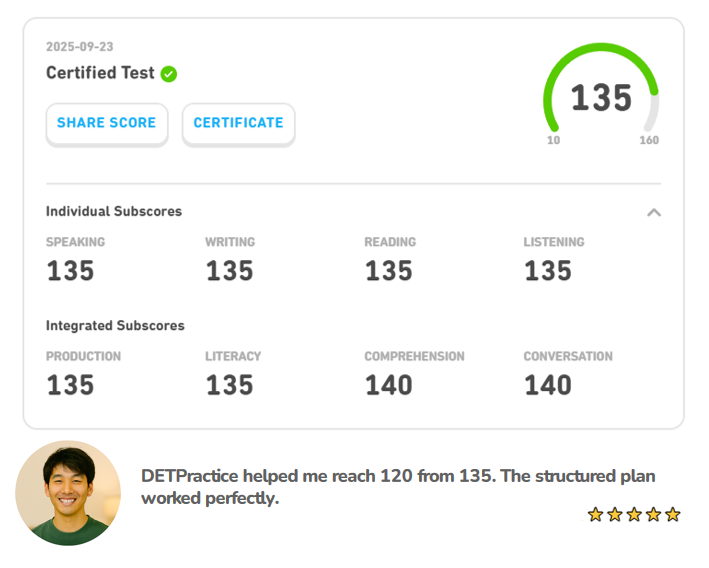Click the green certified checkmark icon

coord(169,73)
